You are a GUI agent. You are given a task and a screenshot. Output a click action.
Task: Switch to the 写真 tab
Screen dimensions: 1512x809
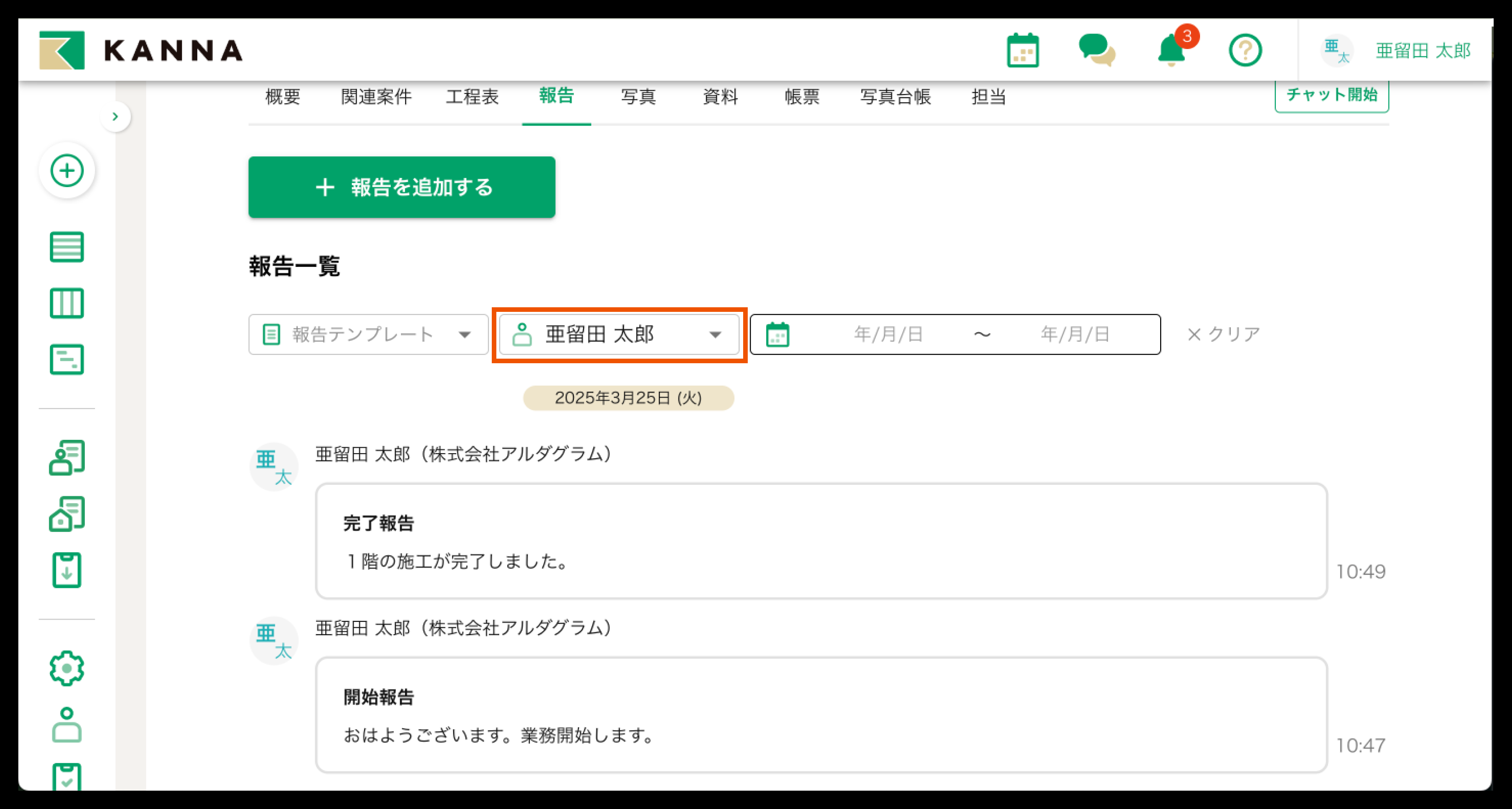pyautogui.click(x=638, y=97)
